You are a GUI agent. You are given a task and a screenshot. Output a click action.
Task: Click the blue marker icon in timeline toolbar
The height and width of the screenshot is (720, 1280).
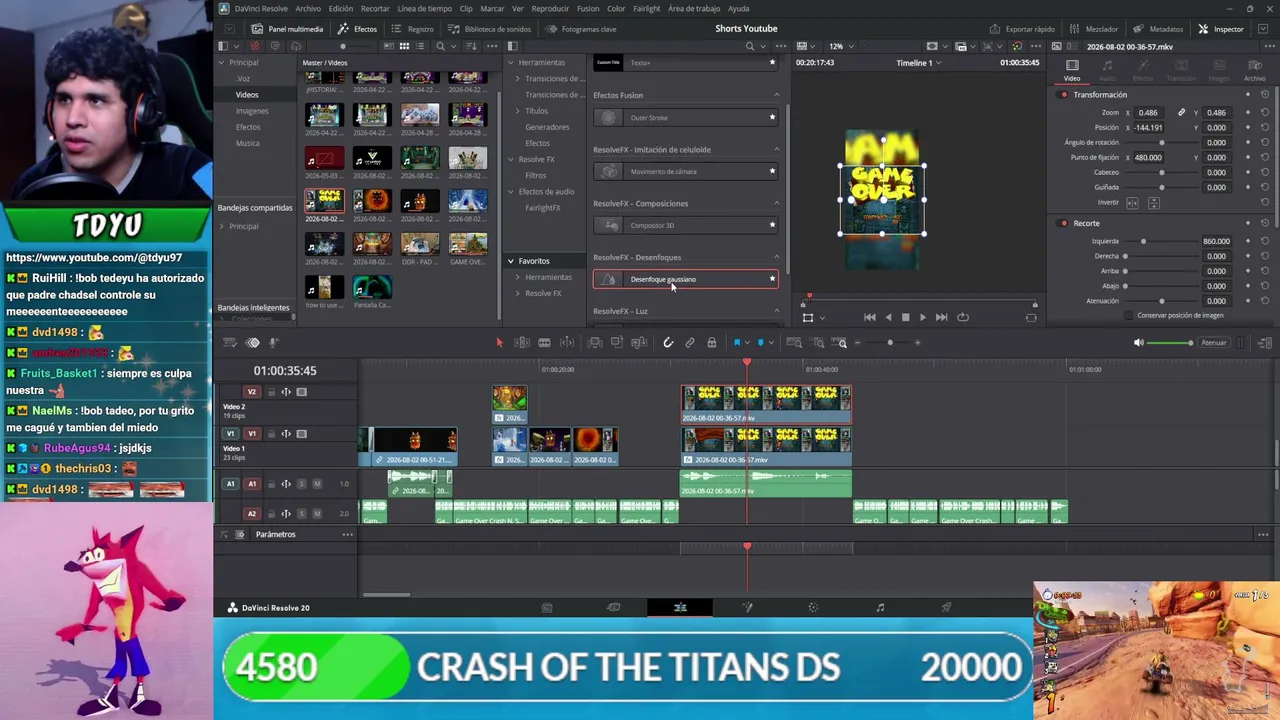click(760, 343)
